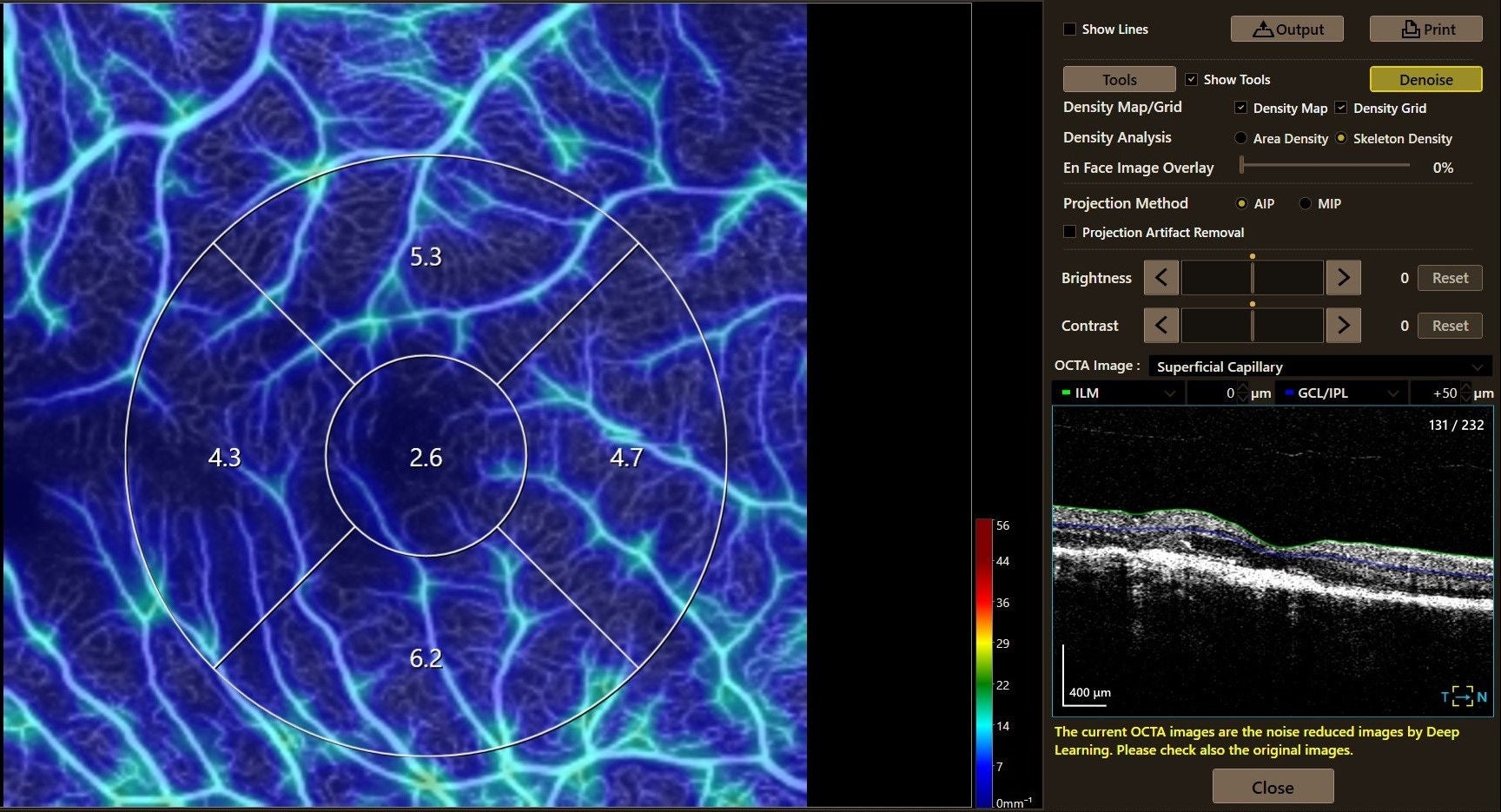Click the T-N orientation icon on B-scan
The height and width of the screenshot is (812, 1501).
click(1464, 696)
